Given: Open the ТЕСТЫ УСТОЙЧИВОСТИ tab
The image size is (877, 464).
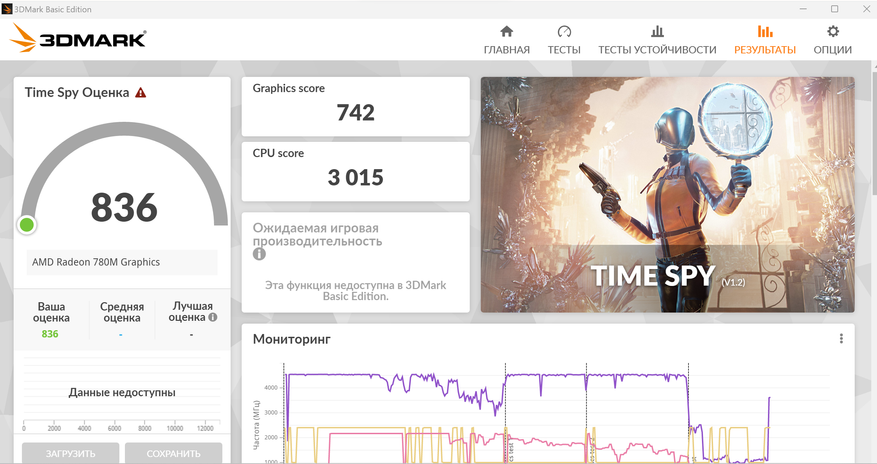Looking at the screenshot, I should click(657, 40).
